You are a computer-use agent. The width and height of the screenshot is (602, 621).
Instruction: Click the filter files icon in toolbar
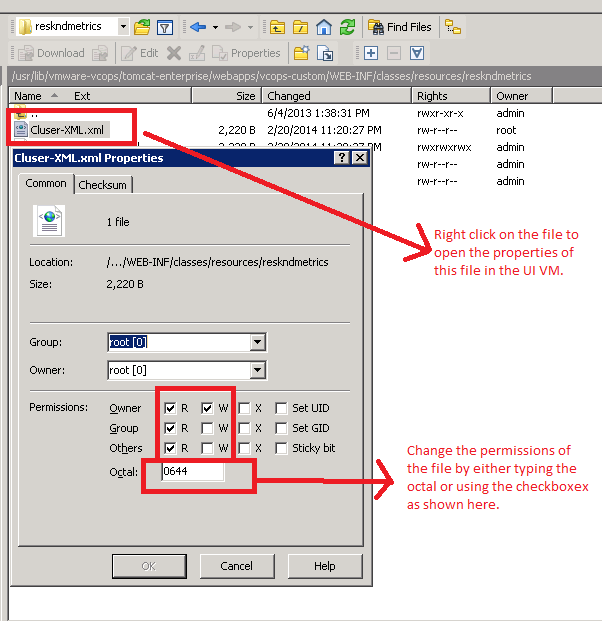(165, 27)
